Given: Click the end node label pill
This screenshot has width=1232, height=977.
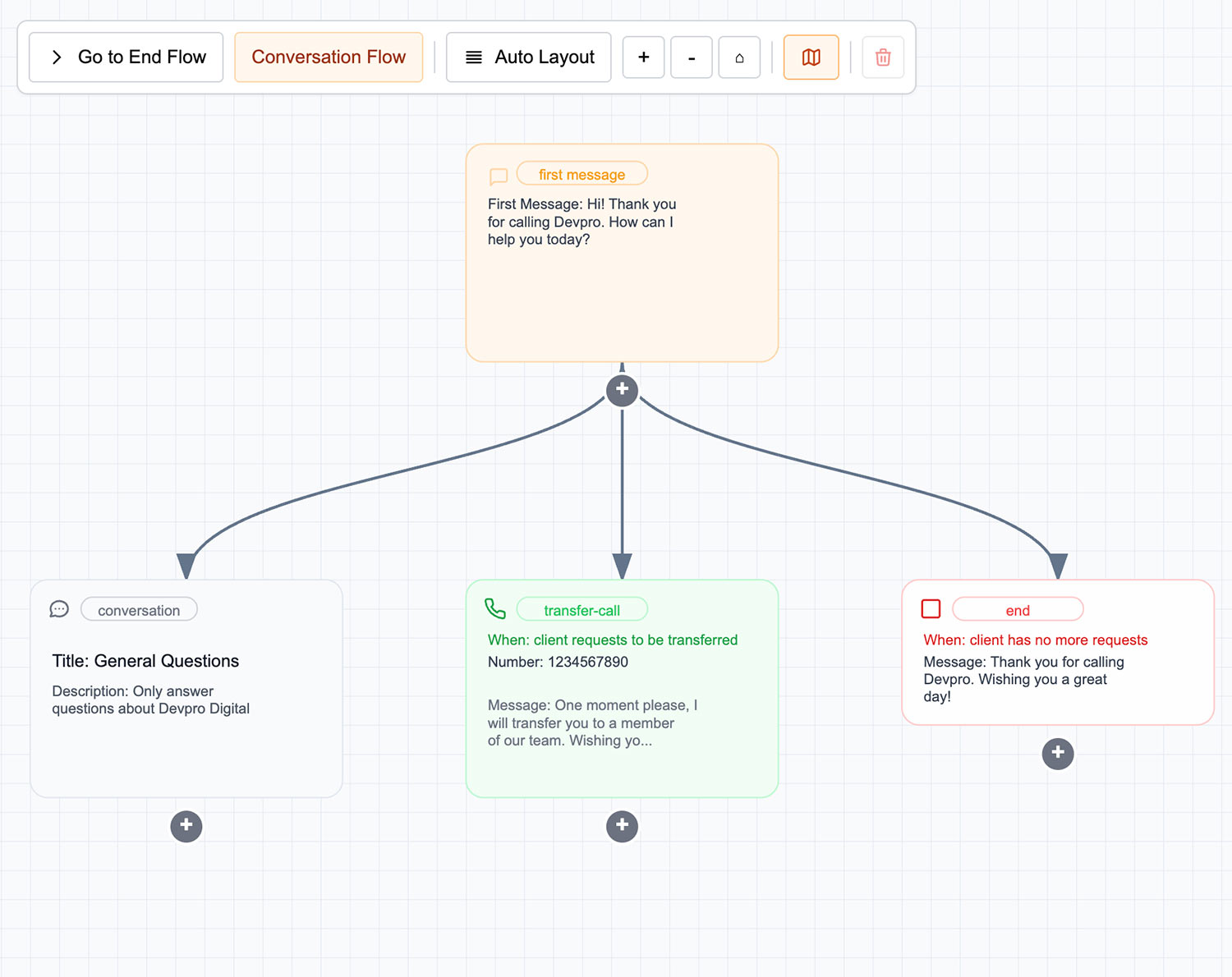Looking at the screenshot, I should tap(1018, 610).
